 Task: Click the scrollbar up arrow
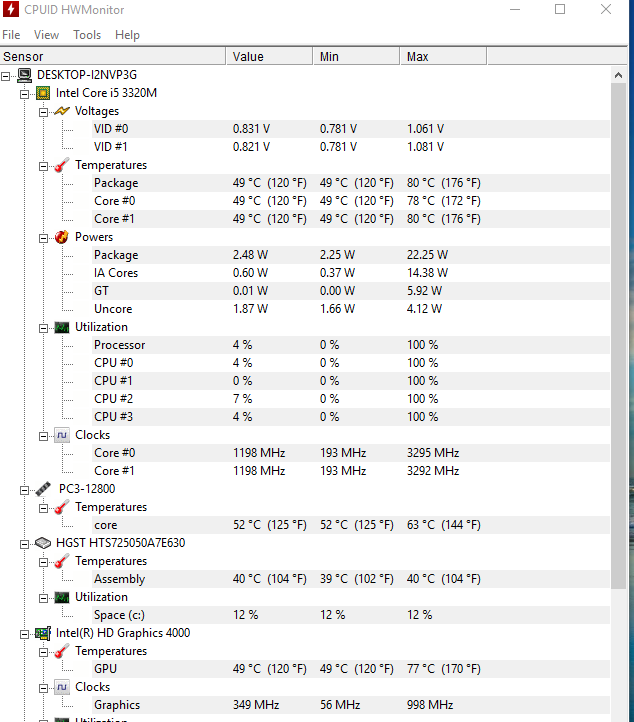click(x=618, y=75)
